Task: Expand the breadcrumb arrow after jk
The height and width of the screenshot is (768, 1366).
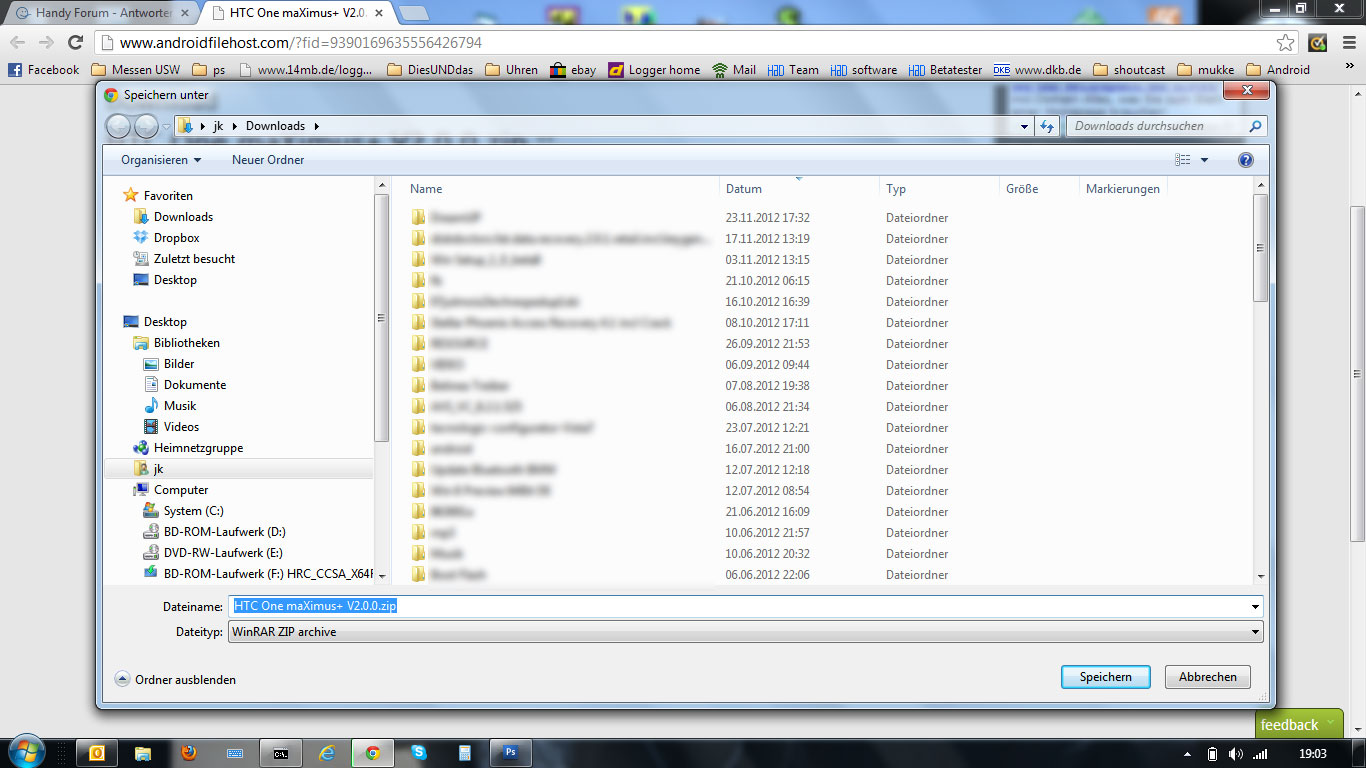Action: [x=234, y=126]
